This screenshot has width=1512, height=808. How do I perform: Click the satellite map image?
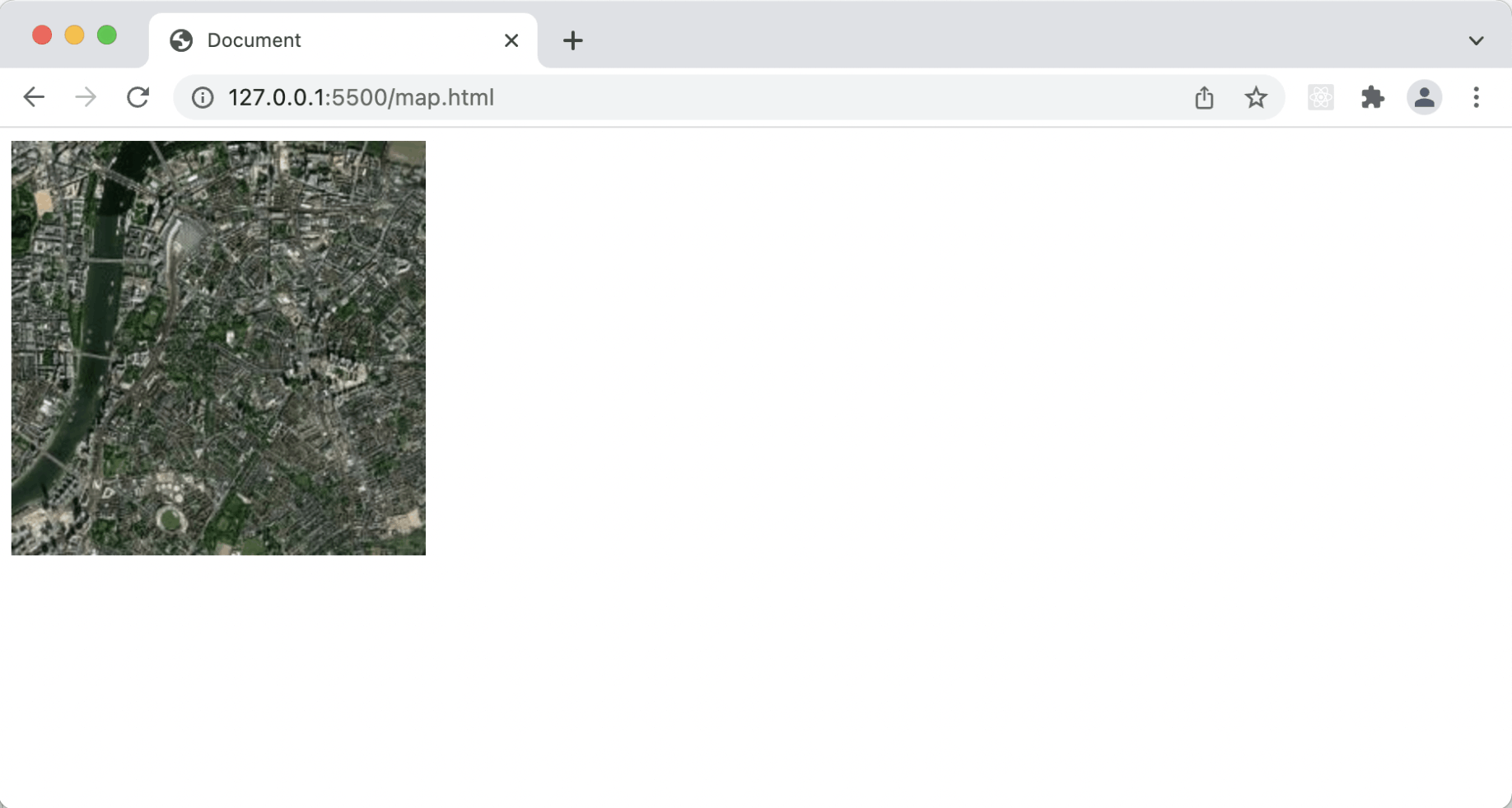click(x=218, y=348)
